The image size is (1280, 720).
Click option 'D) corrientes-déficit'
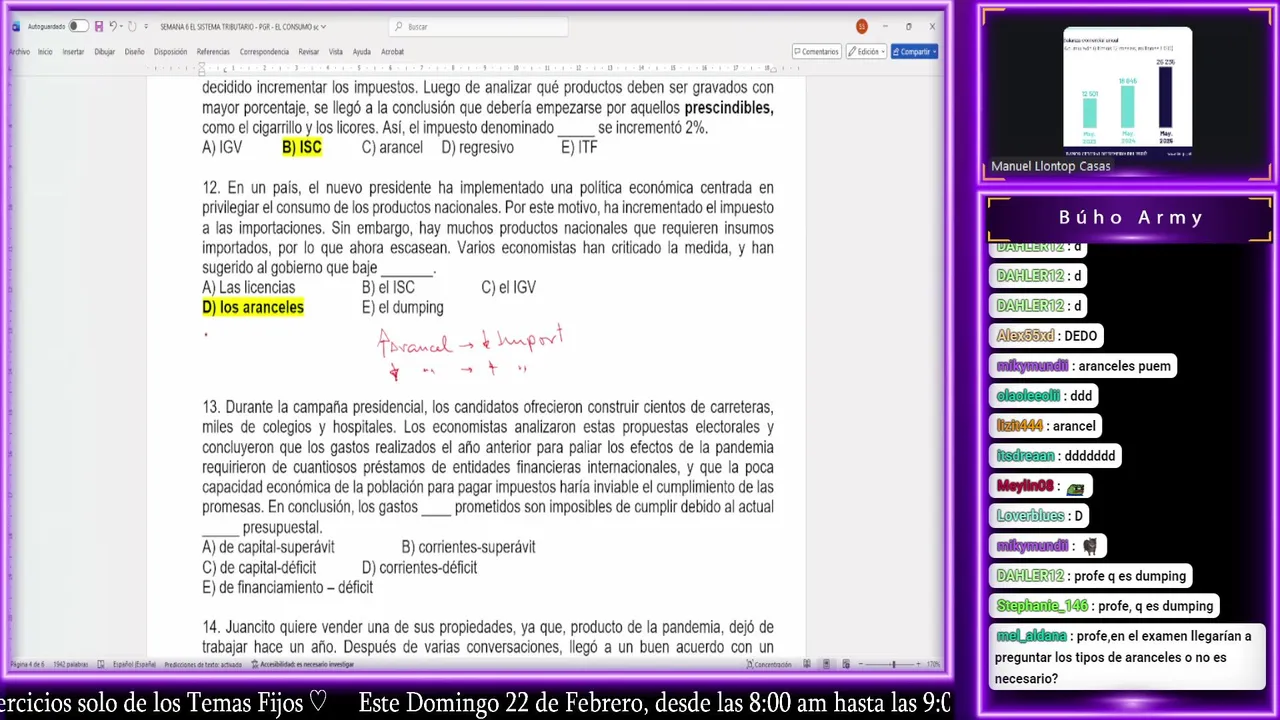(419, 567)
